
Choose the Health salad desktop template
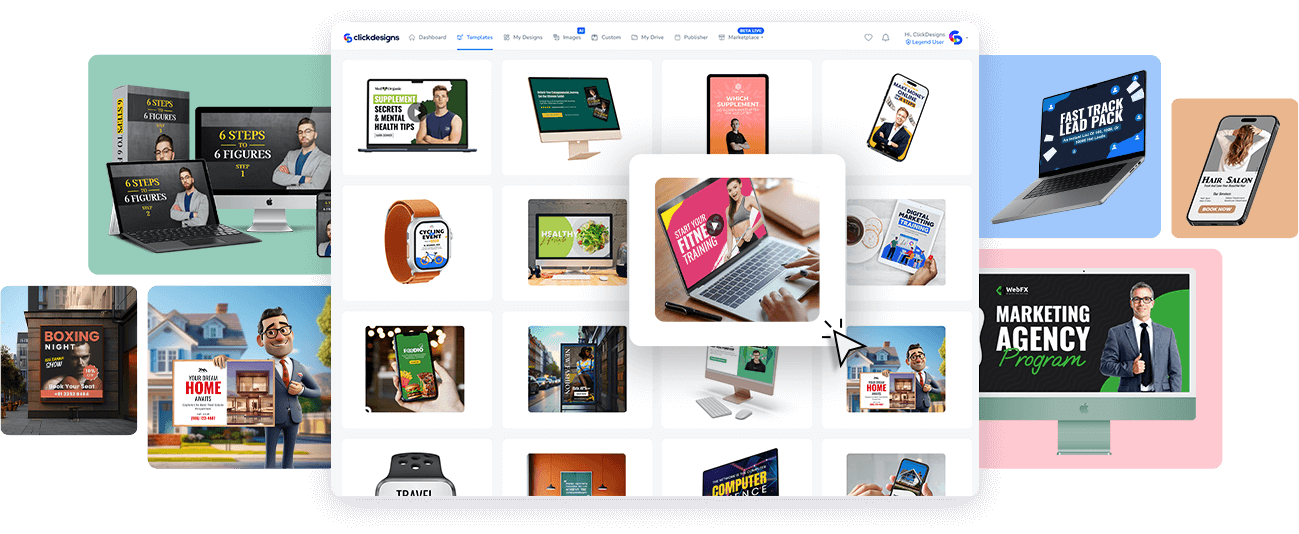click(577, 243)
